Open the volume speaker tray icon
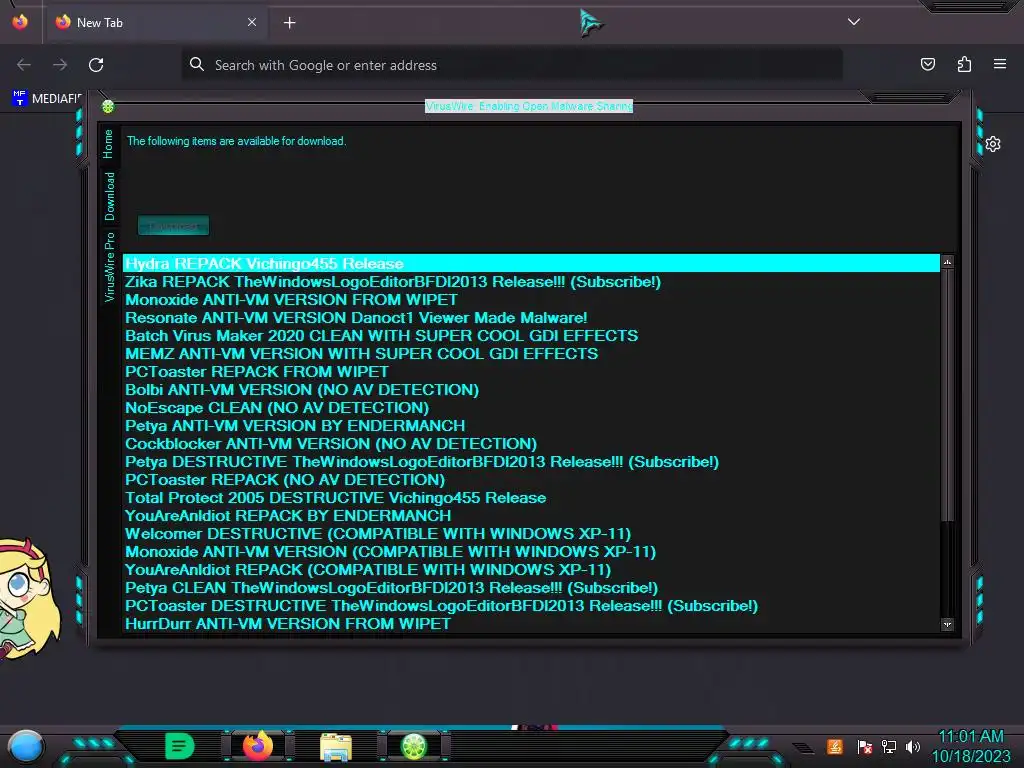Image resolution: width=1024 pixels, height=768 pixels. click(x=913, y=746)
